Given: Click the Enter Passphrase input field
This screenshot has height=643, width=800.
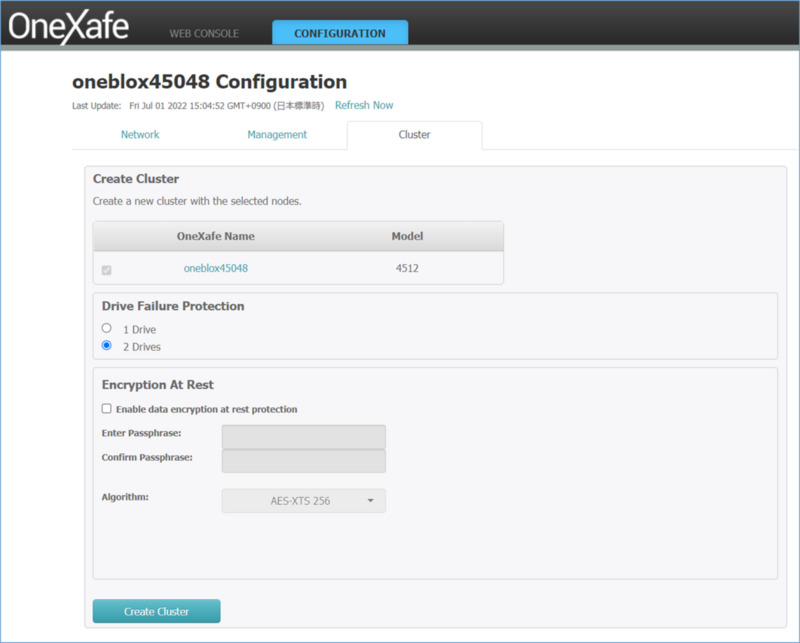Looking at the screenshot, I should 303,436.
